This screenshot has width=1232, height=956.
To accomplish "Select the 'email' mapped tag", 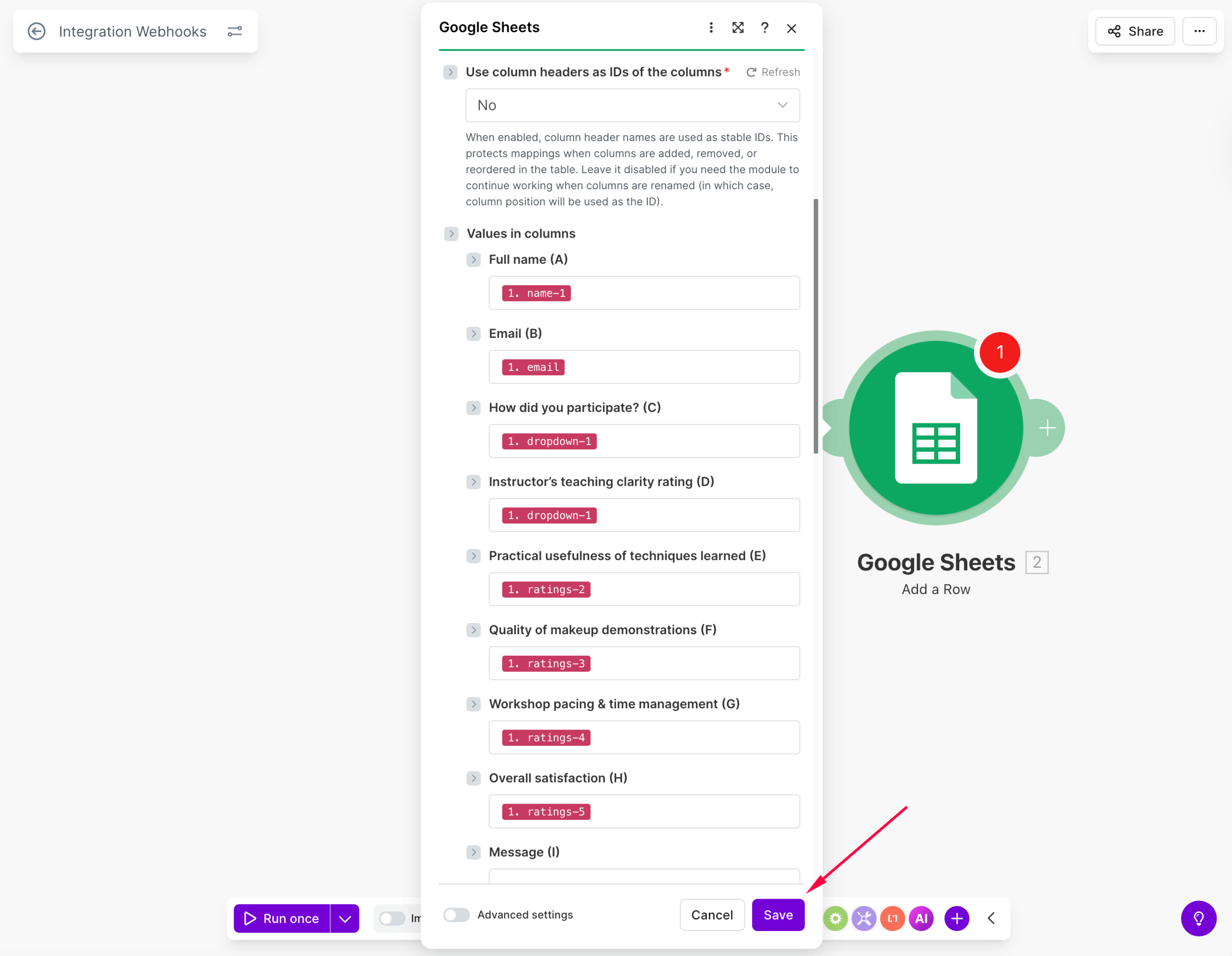I will [533, 367].
